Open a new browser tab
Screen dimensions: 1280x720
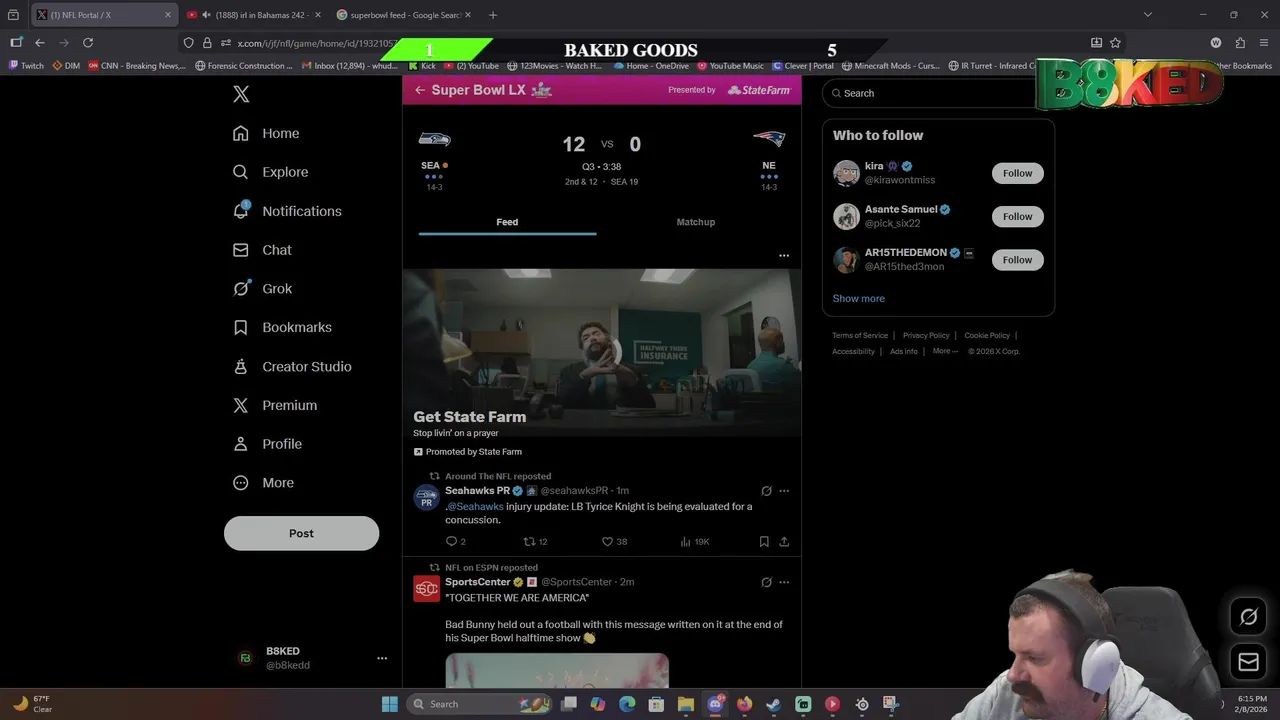pyautogui.click(x=492, y=15)
